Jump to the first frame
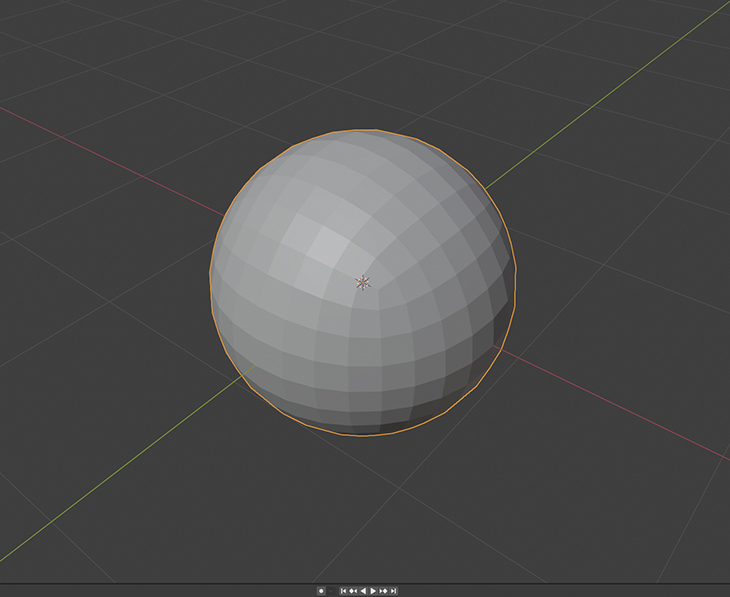This screenshot has height=597, width=730. click(x=344, y=591)
